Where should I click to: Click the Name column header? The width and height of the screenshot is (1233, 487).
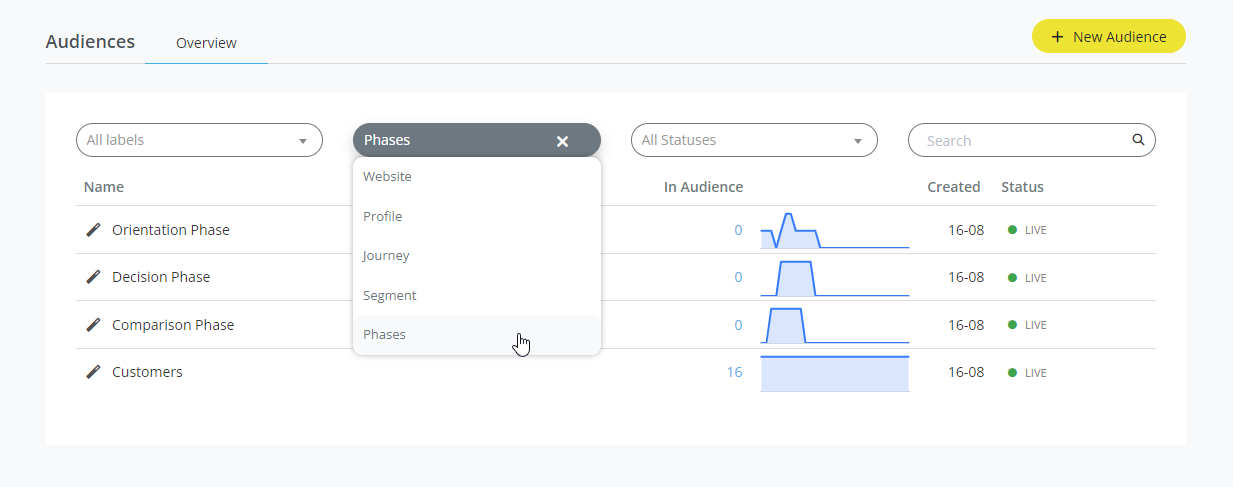104,187
